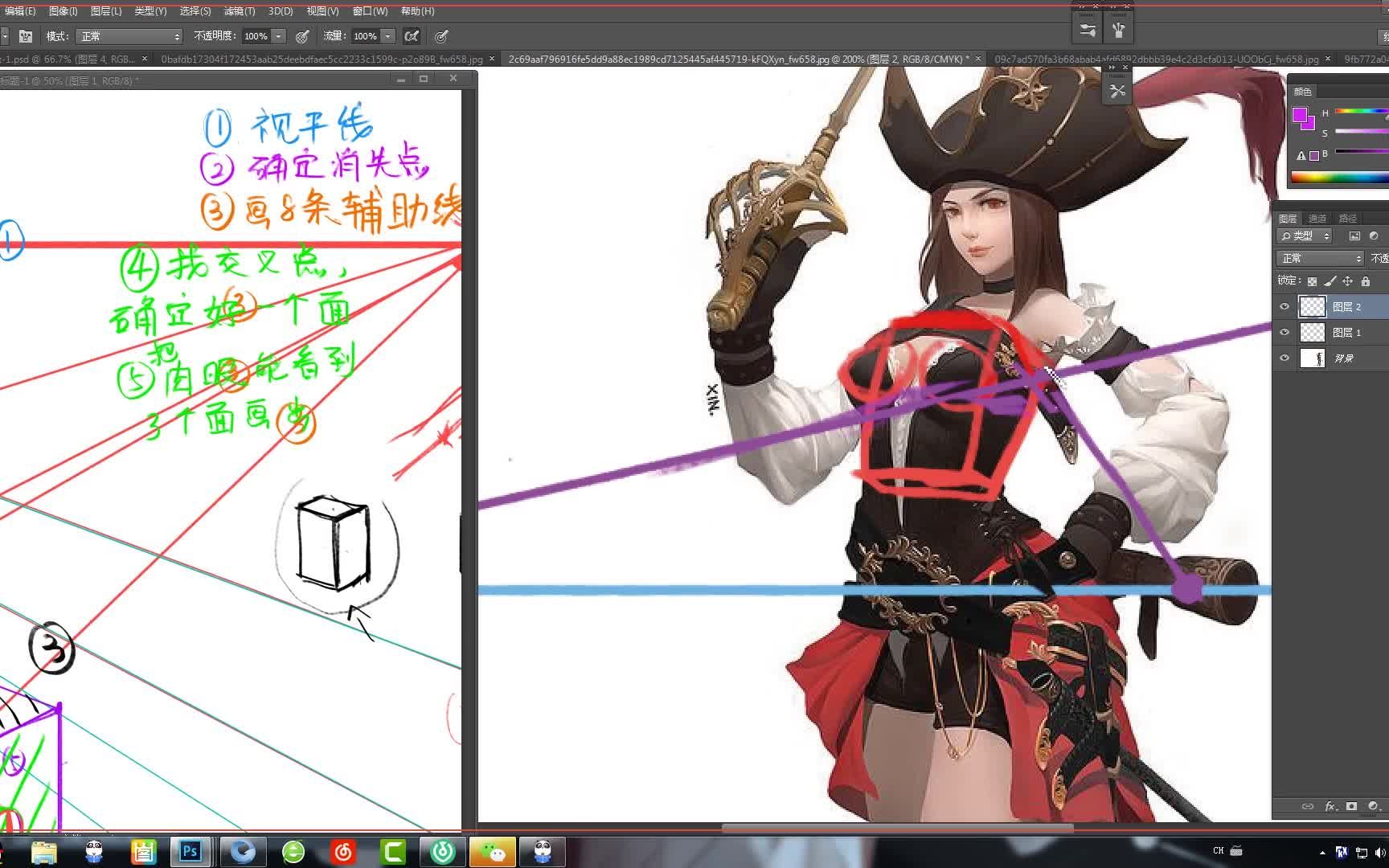Add layer mask icon

(1351, 806)
